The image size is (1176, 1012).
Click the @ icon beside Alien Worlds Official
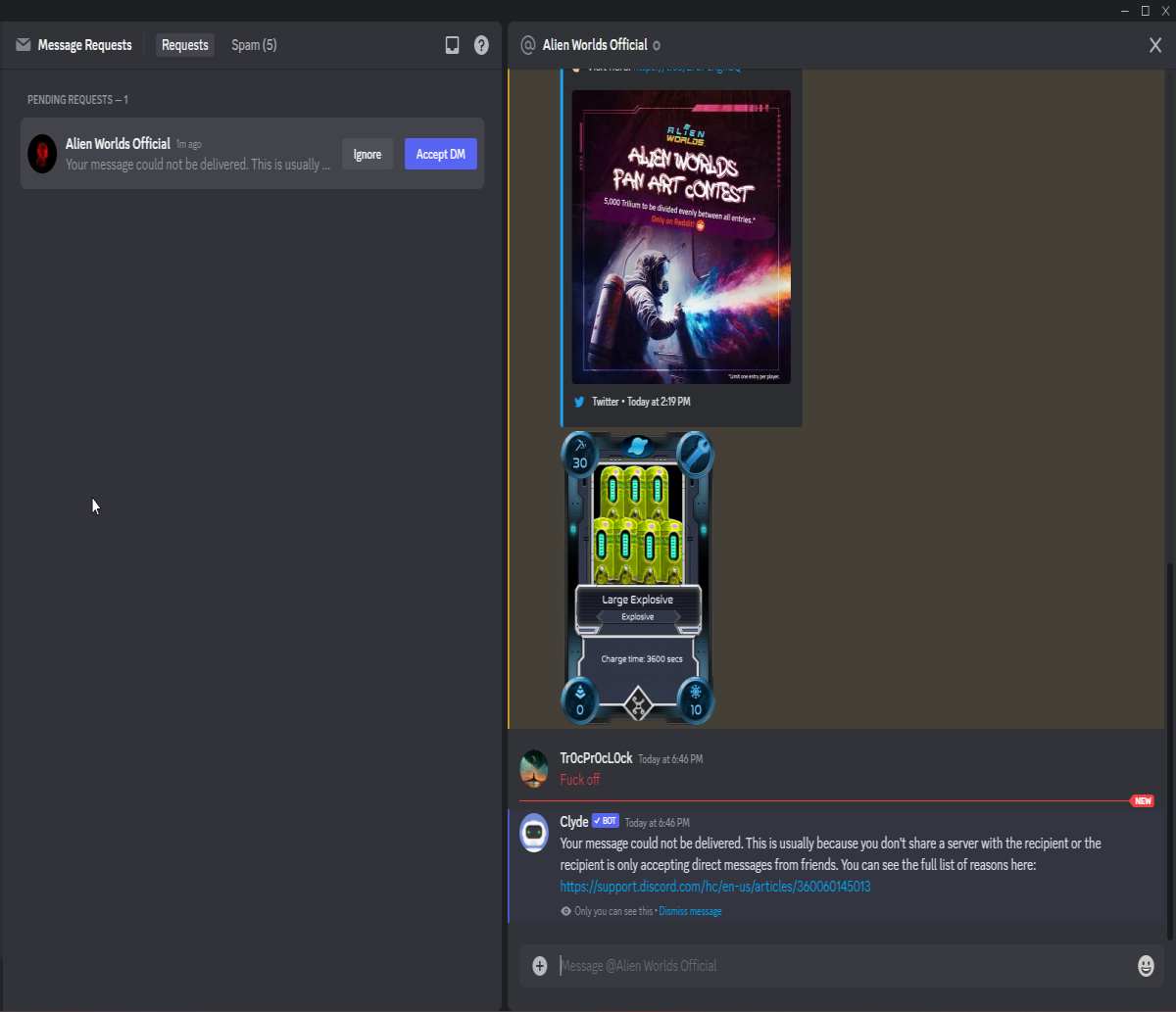[x=528, y=45]
